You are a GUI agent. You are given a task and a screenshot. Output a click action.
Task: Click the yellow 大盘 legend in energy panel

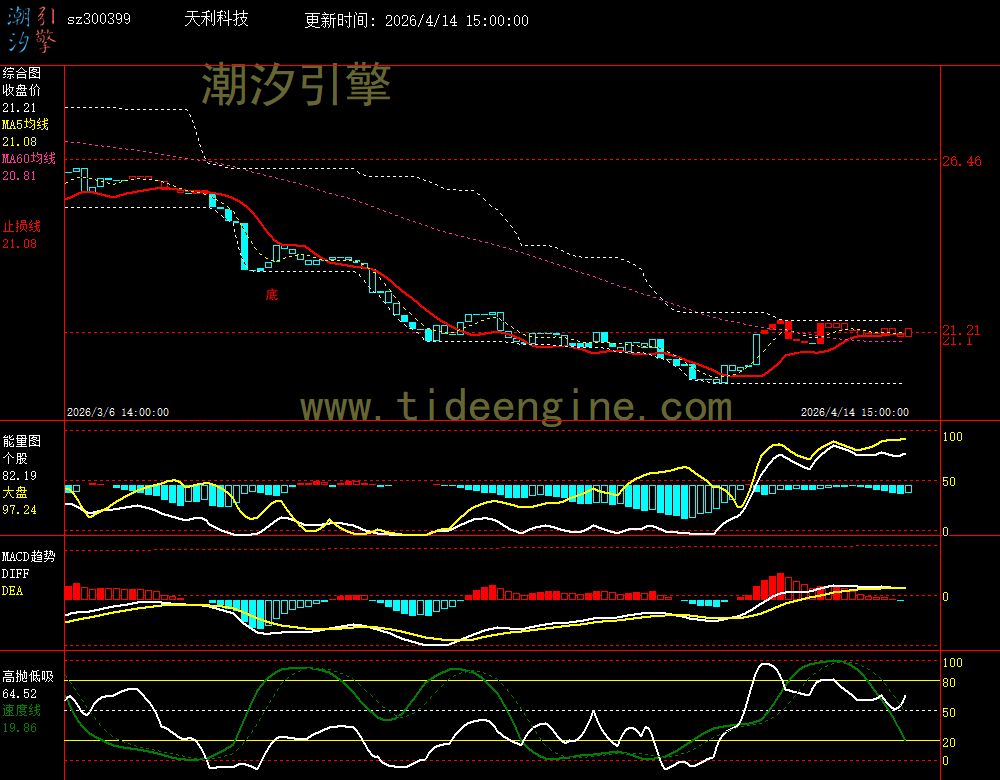tap(14, 493)
